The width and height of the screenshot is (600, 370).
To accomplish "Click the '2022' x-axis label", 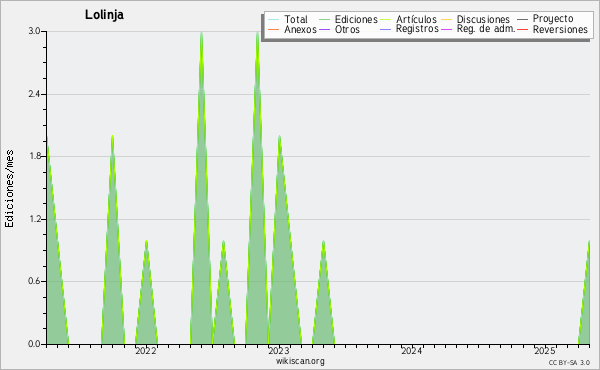I will pos(145,351).
